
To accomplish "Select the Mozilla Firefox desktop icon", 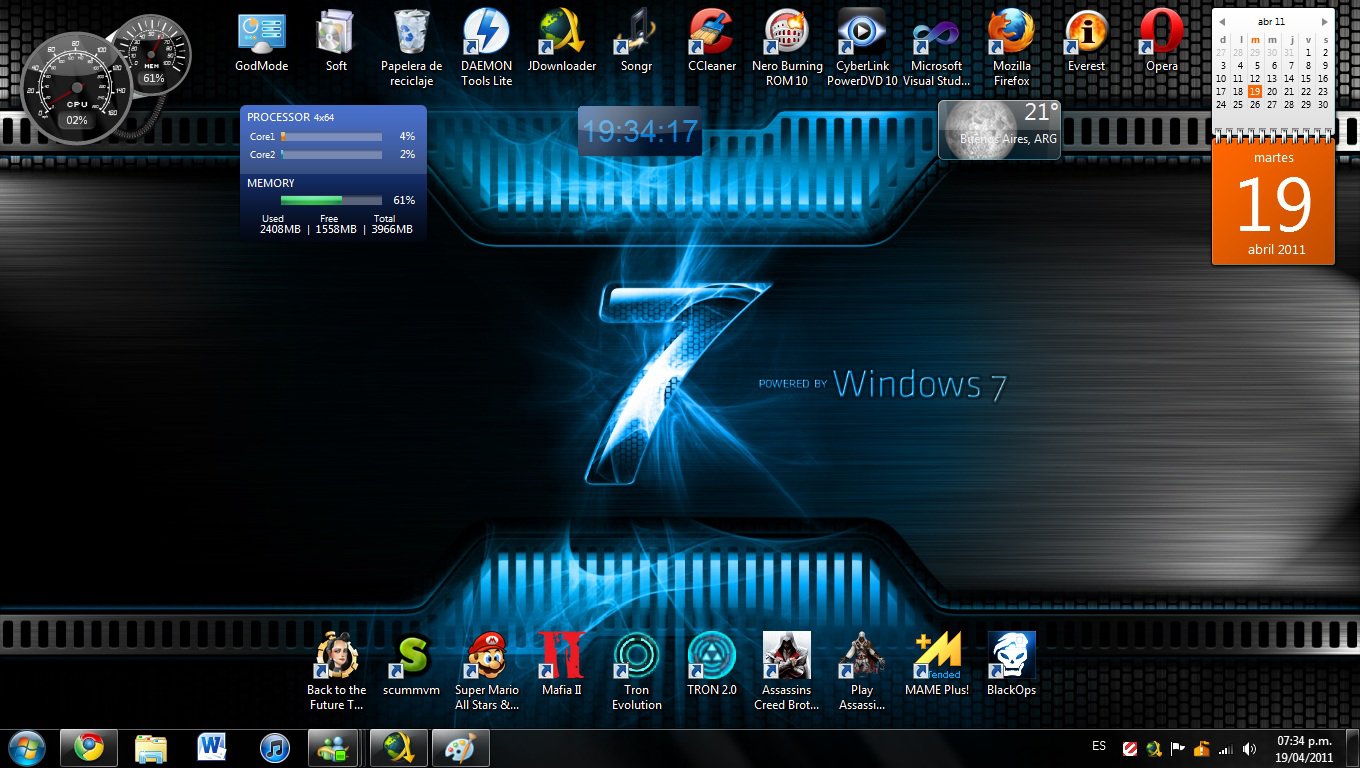I will (1011, 48).
